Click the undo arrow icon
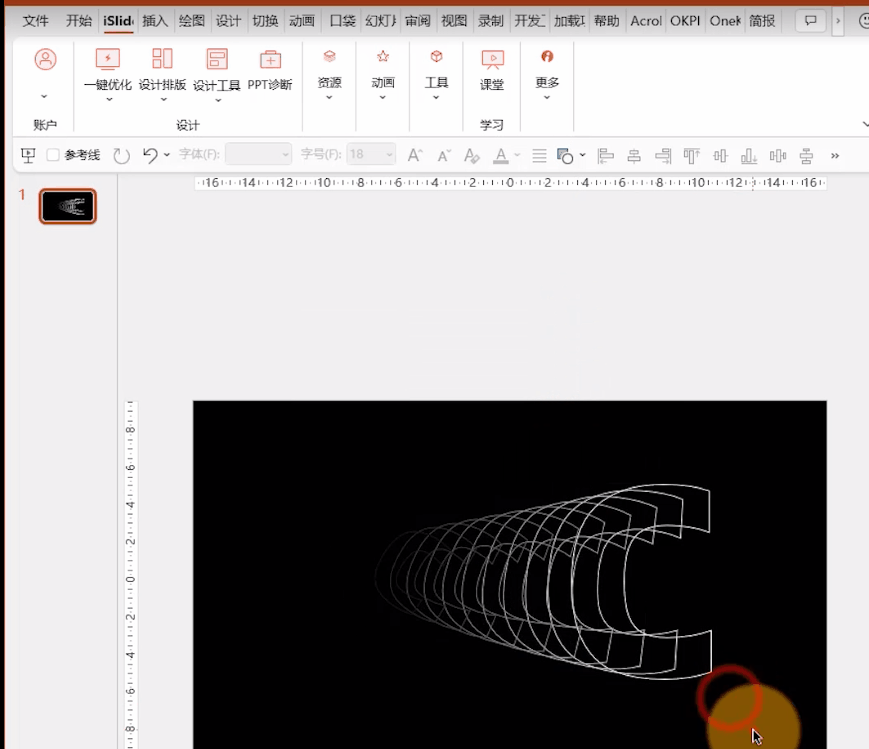The height and width of the screenshot is (749, 869). pos(150,155)
